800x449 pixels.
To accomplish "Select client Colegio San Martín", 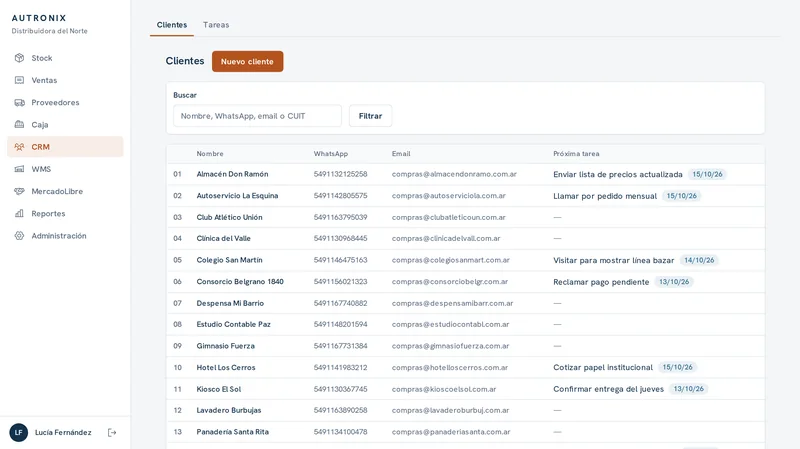I will (230, 260).
